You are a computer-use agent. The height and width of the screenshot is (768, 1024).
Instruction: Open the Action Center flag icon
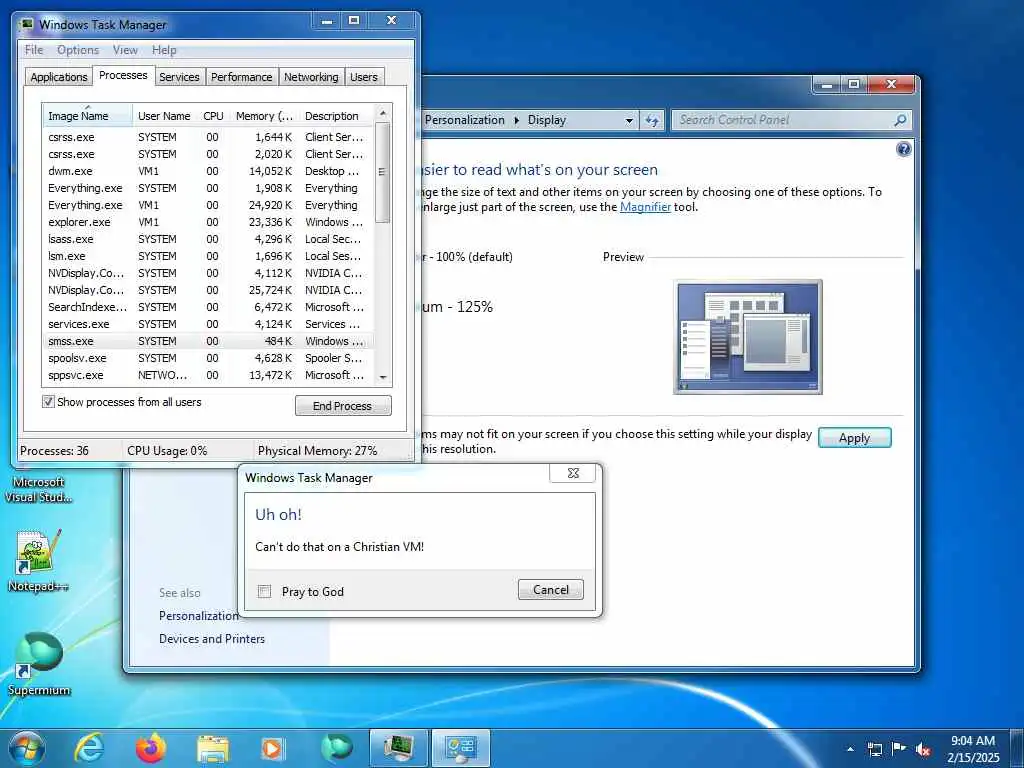(x=899, y=749)
